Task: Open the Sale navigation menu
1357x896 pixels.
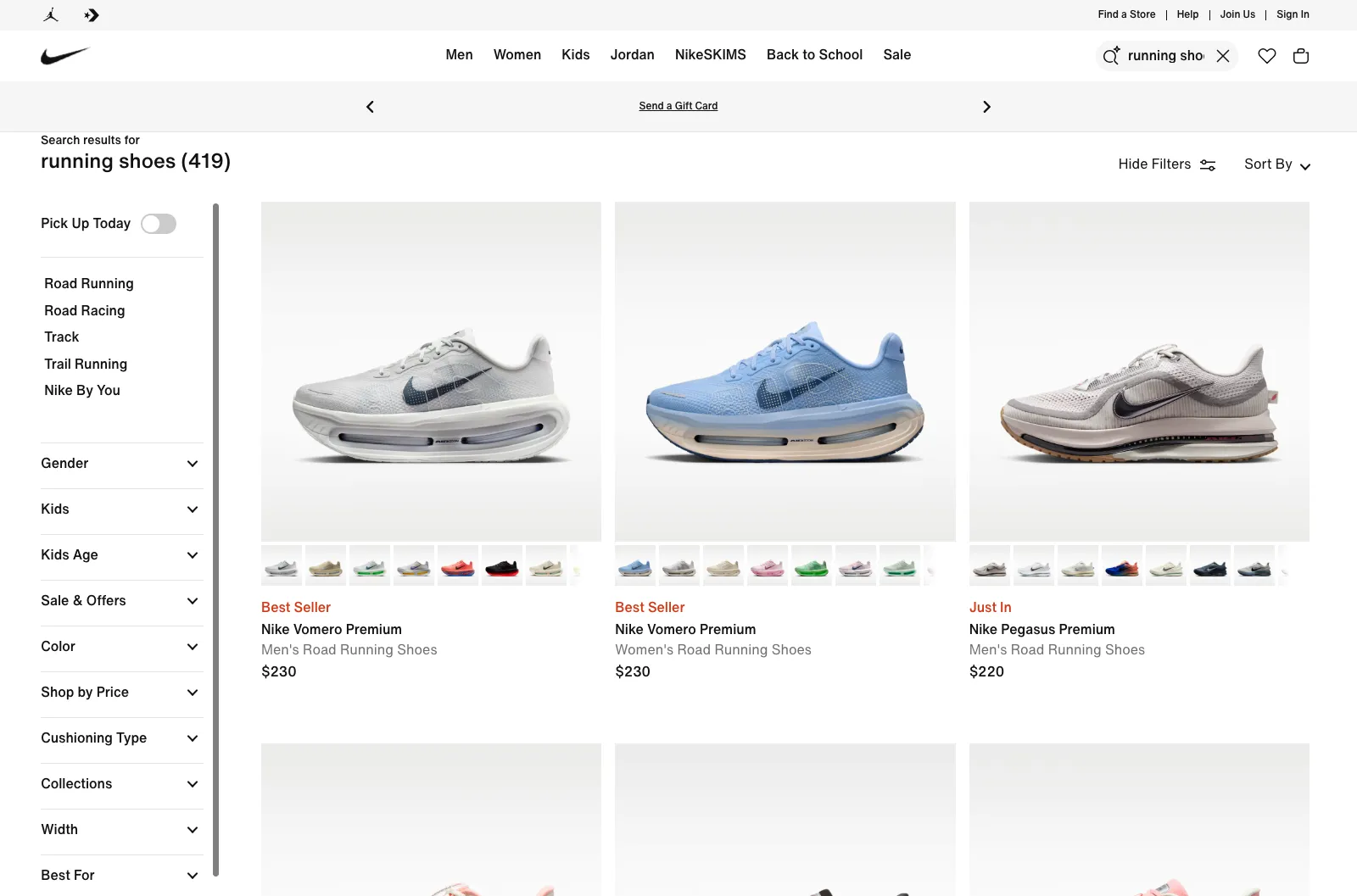Action: (x=897, y=55)
